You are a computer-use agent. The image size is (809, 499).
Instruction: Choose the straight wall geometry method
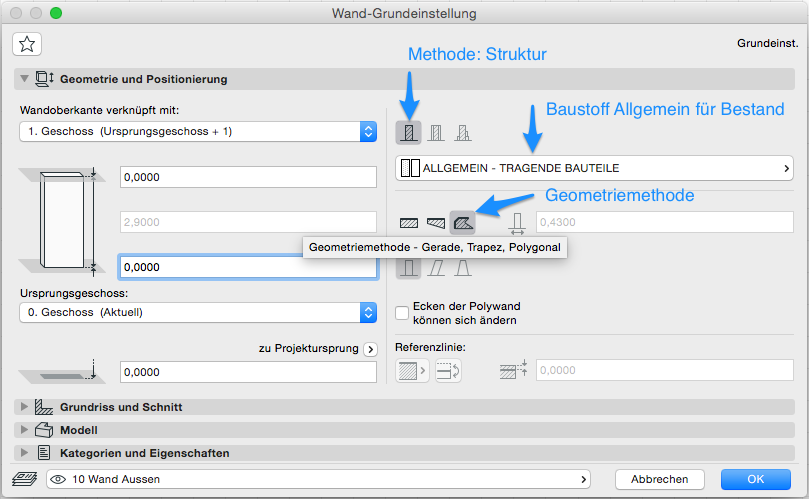[409, 222]
